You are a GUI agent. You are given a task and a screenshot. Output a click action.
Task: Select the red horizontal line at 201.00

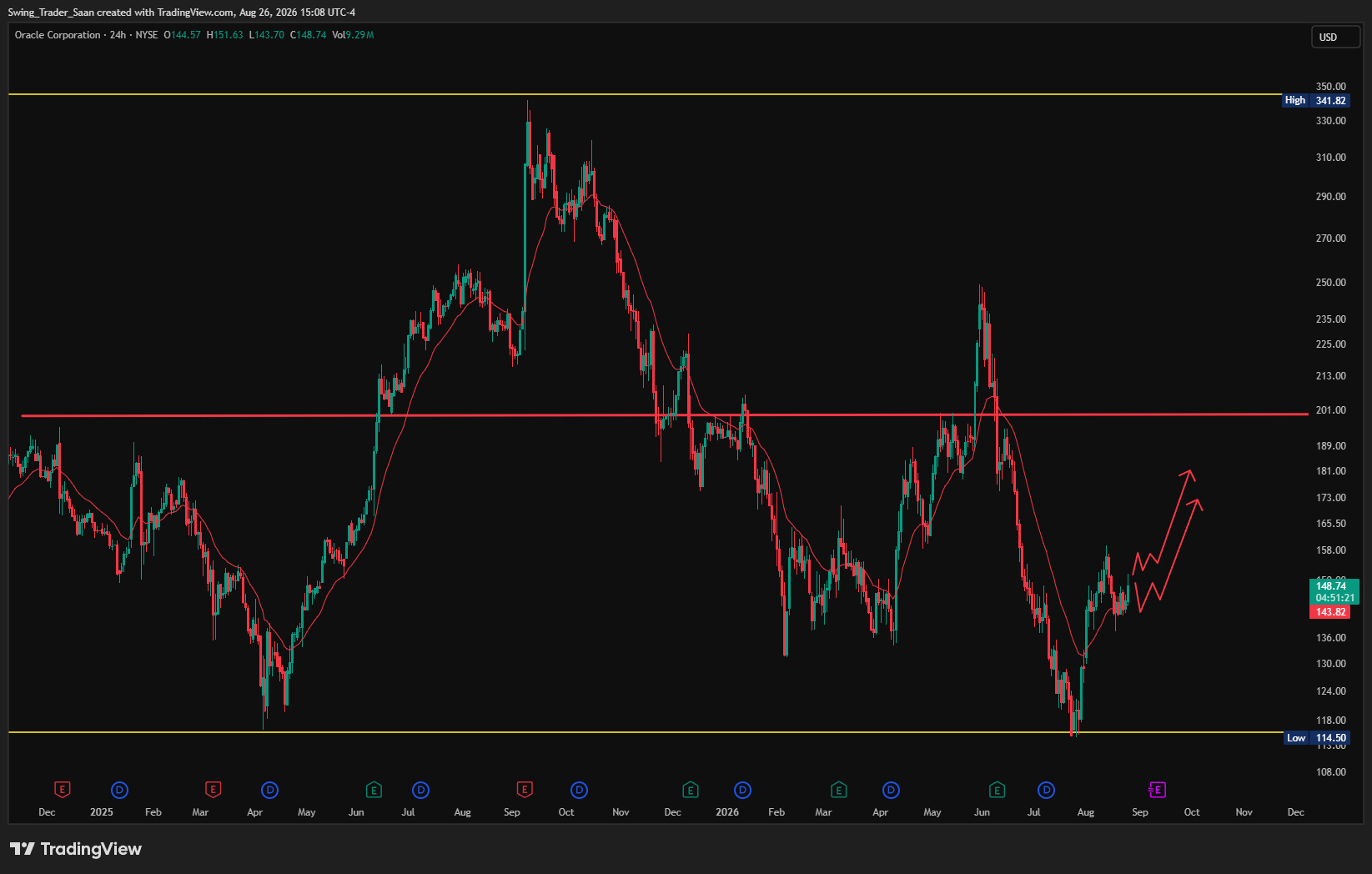pos(665,414)
